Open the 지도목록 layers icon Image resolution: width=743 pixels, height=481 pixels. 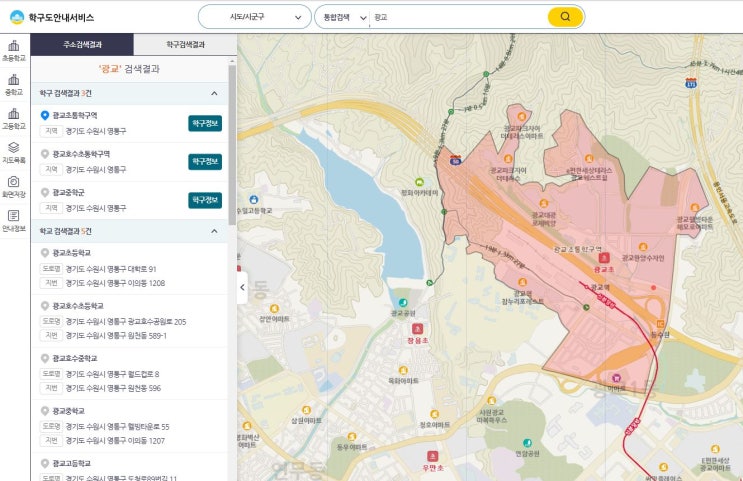coord(14,153)
